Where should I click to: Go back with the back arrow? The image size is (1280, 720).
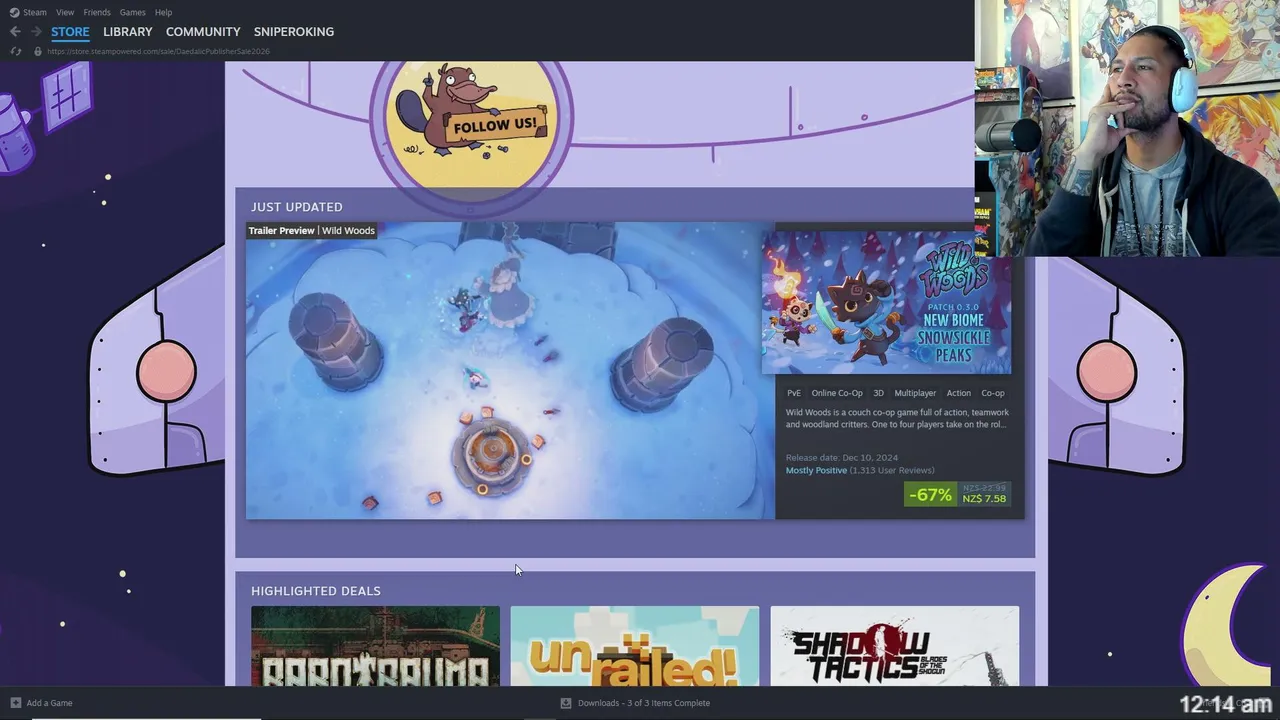click(15, 32)
